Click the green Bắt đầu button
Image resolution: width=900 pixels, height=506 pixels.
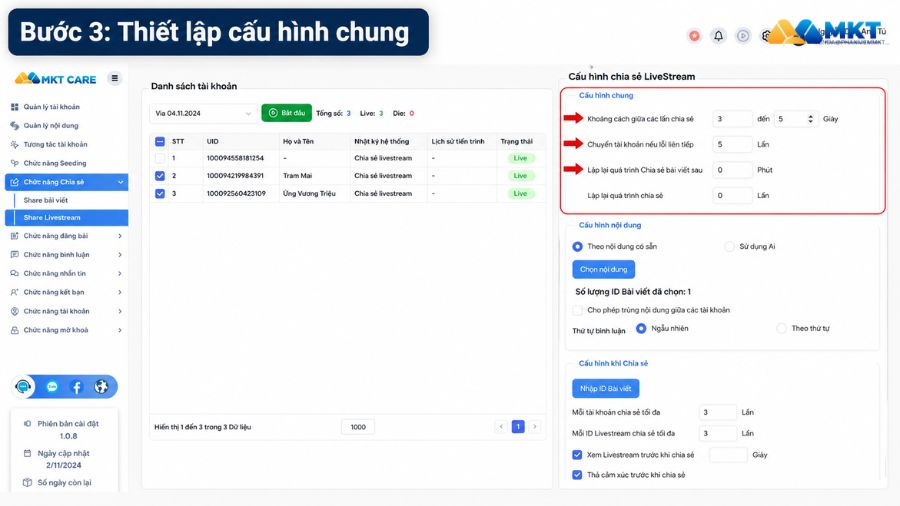[286, 113]
